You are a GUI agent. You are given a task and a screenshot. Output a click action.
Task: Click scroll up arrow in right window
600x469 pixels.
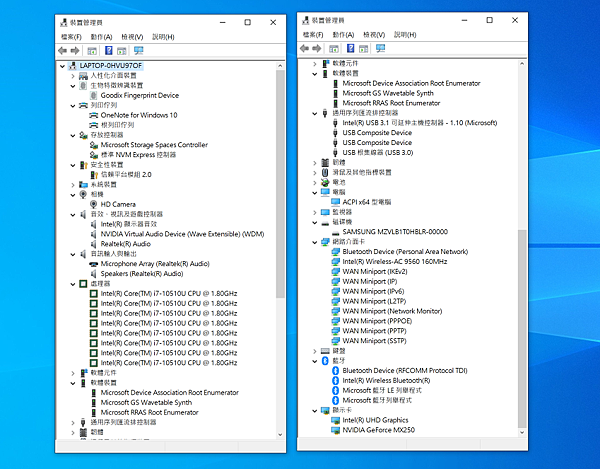pyautogui.click(x=522, y=64)
